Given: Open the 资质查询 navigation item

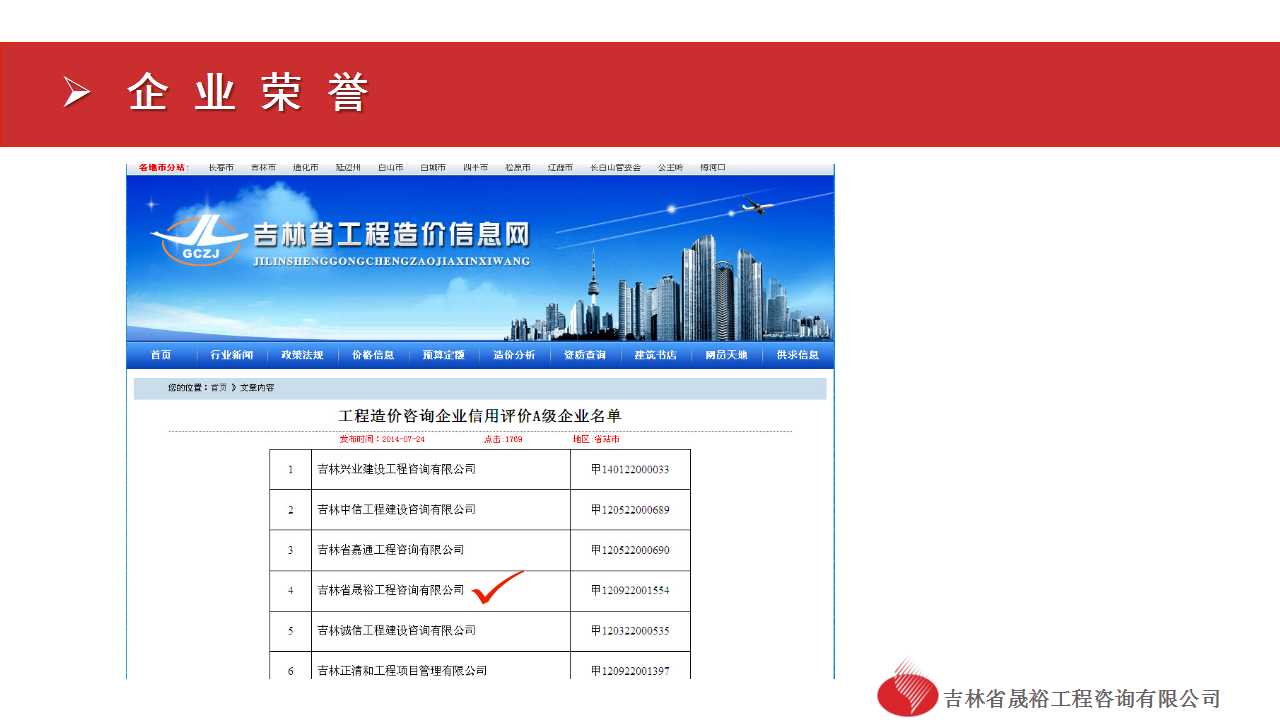Looking at the screenshot, I should tap(585, 355).
